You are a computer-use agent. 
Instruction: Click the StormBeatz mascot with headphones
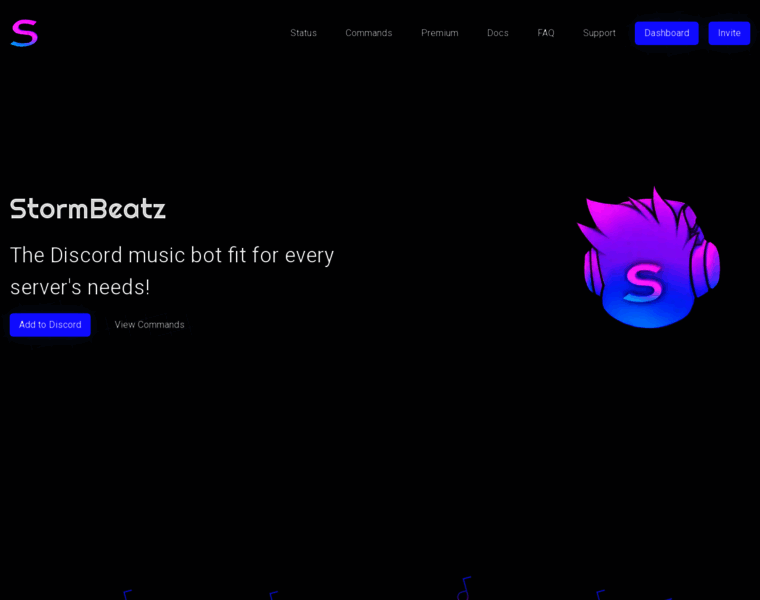pyautogui.click(x=649, y=257)
